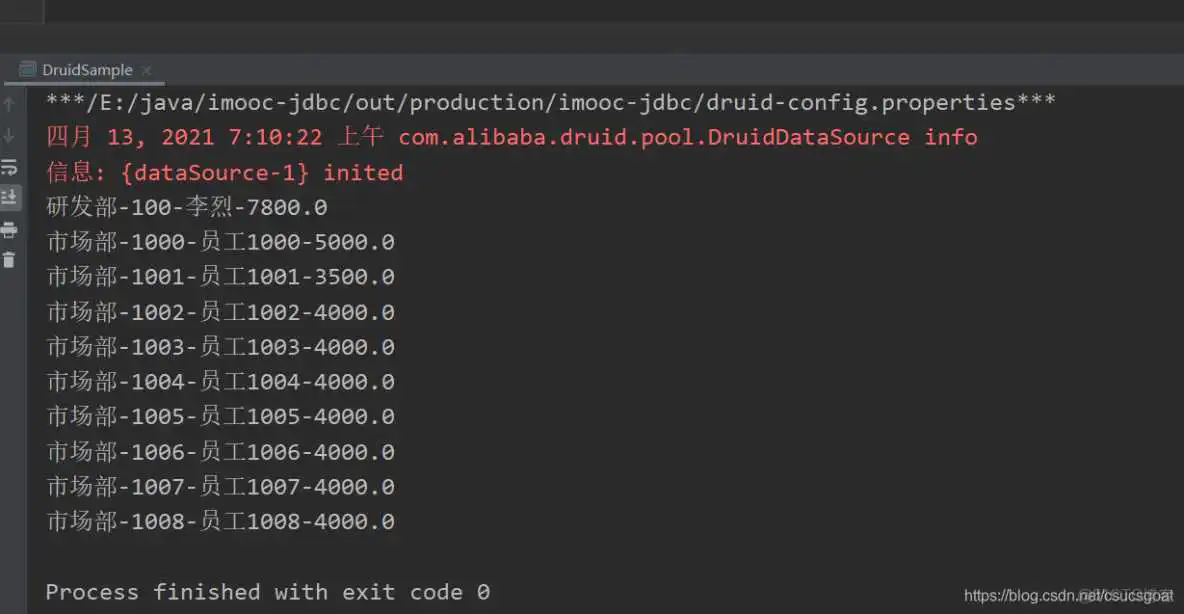Toggle the scroll-to-end console icon

coord(9,198)
